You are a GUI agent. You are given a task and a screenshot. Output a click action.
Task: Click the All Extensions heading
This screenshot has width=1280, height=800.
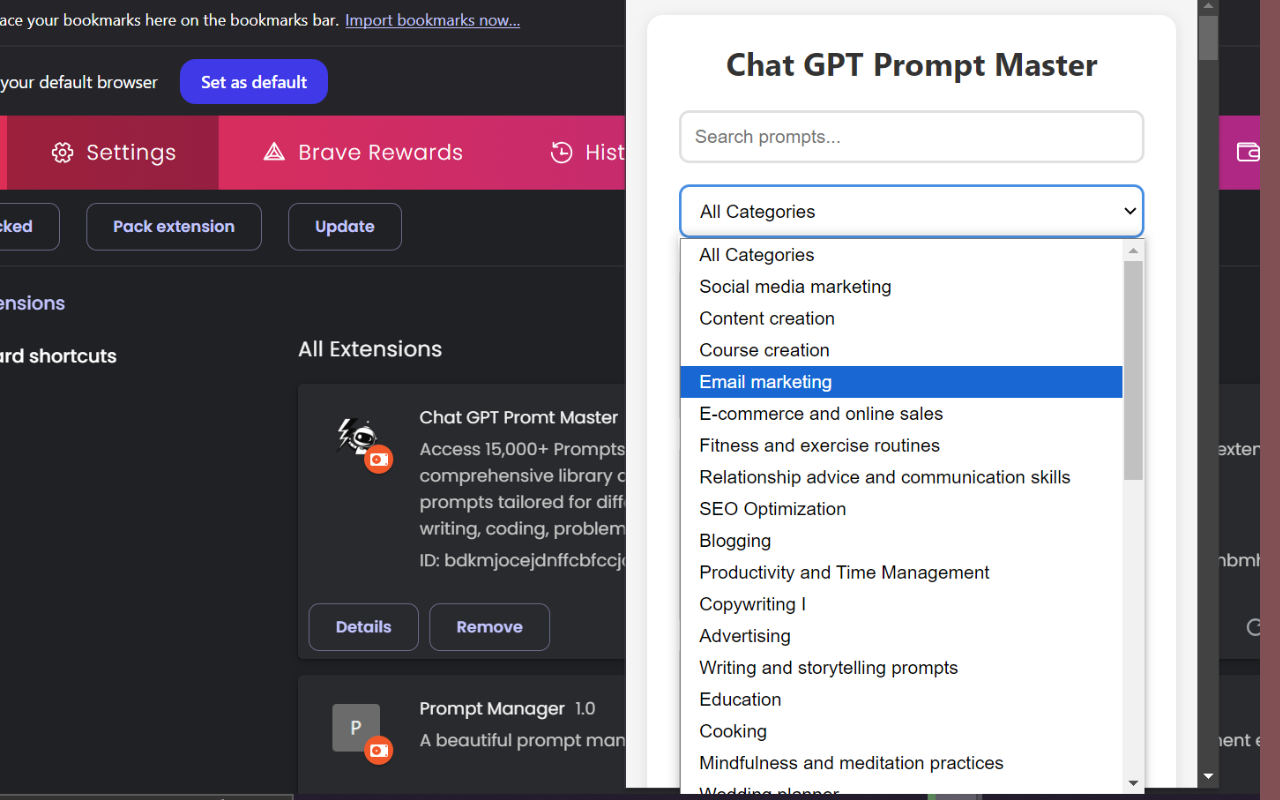coord(370,349)
